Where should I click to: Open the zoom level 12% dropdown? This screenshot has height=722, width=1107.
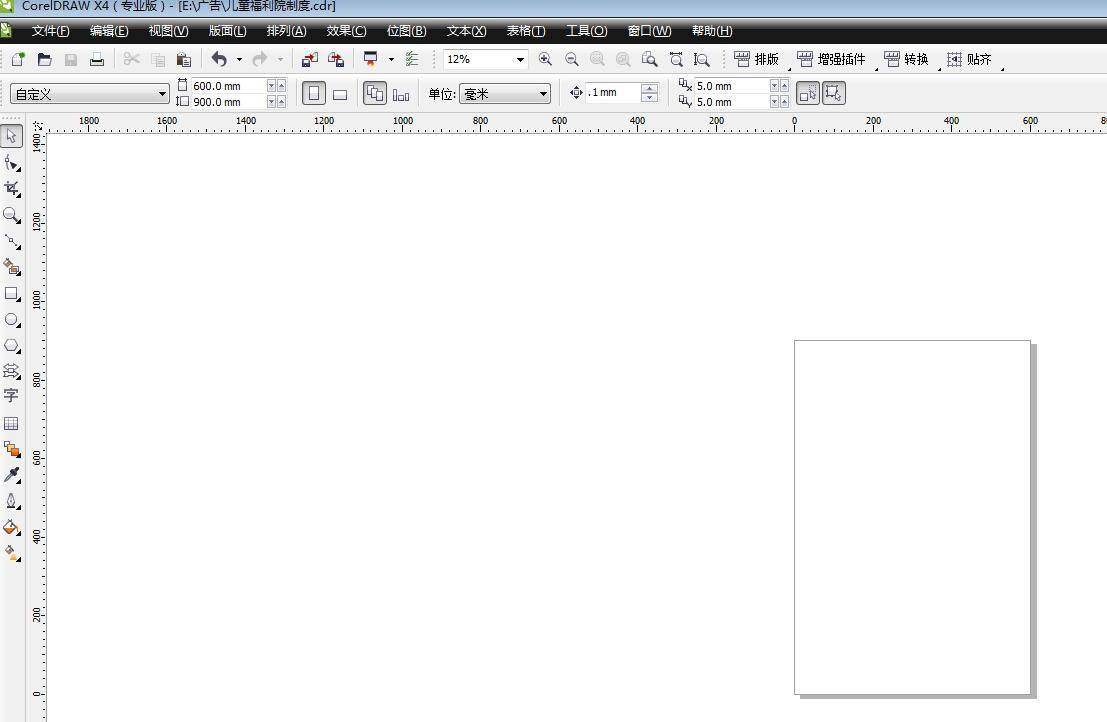point(520,60)
